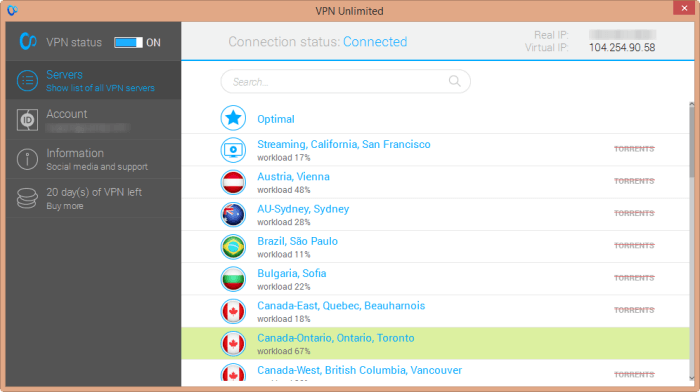Click the app icon in title bar
Image resolution: width=700 pixels, height=392 pixels.
pyautogui.click(x=12, y=10)
